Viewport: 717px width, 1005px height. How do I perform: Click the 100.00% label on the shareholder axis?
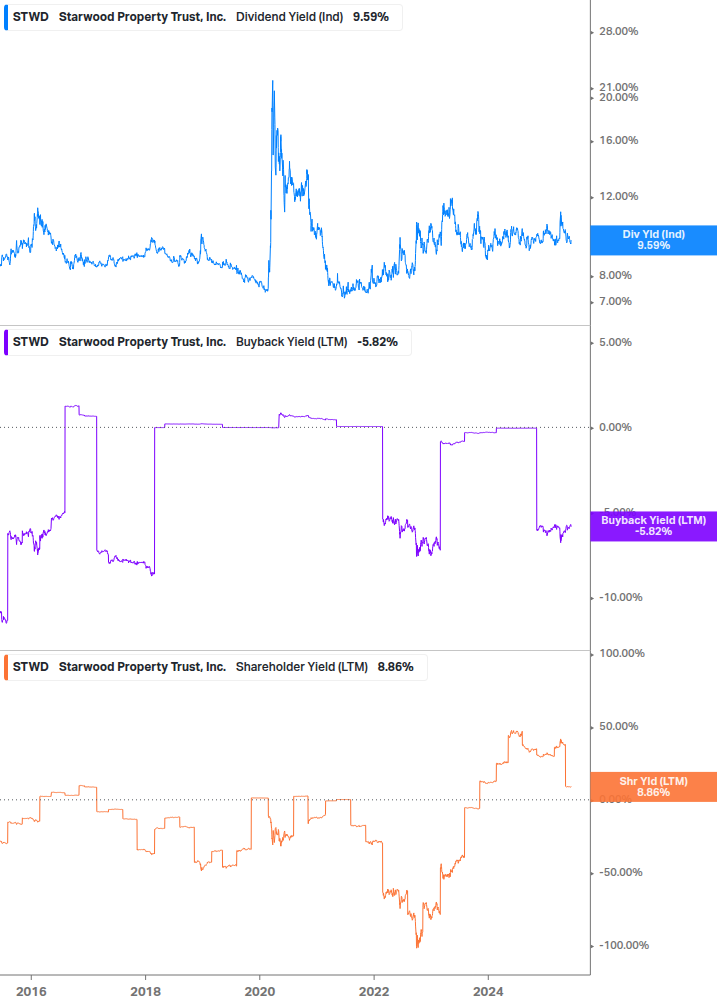(x=622, y=654)
